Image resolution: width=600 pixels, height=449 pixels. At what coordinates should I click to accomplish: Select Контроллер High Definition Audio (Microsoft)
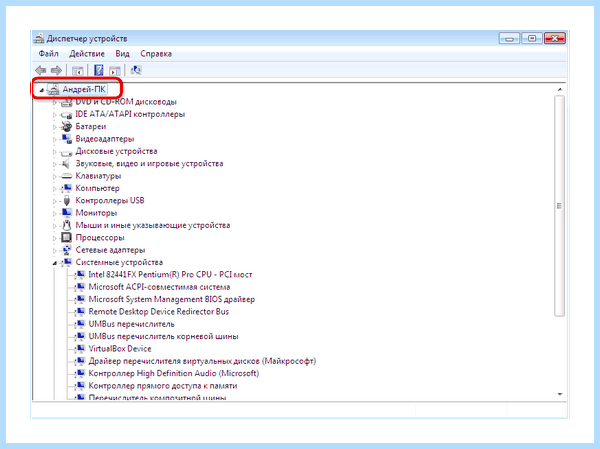click(x=174, y=373)
